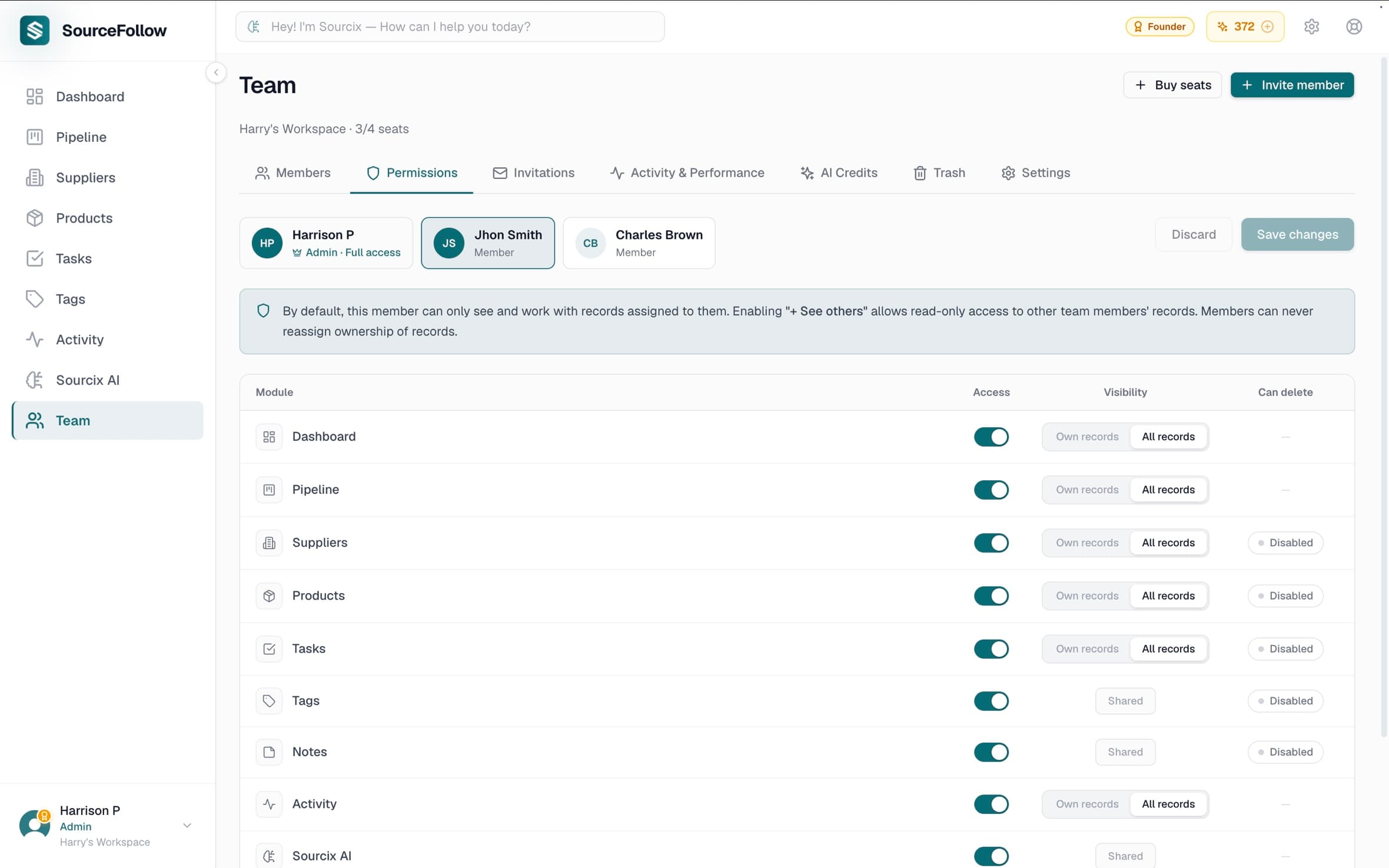Screen dimensions: 1389x868
Task: Open Sourcix AI from the sidebar
Action: 87,380
